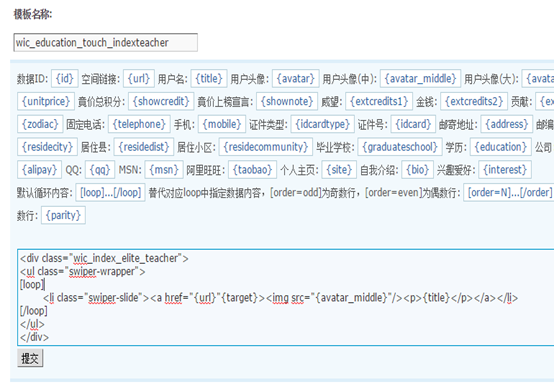Insert the {zodiac} tag

point(40,124)
